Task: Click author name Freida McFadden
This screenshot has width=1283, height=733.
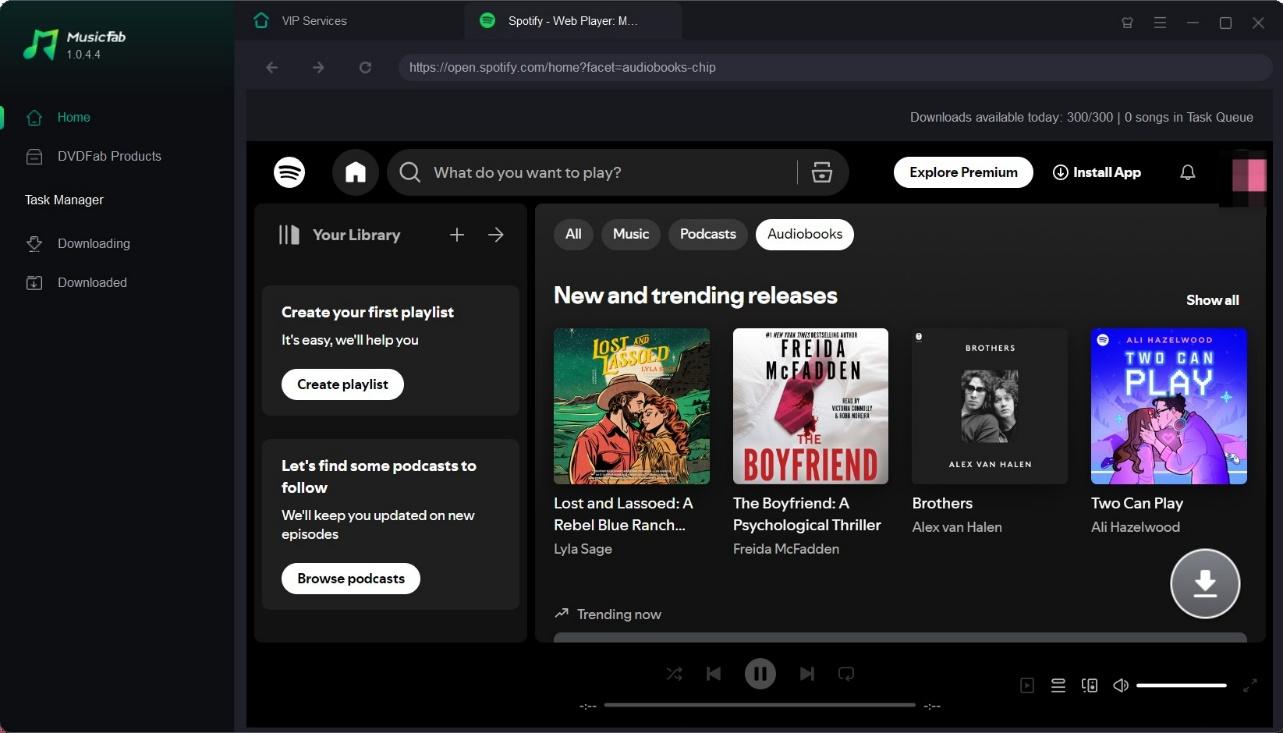Action: (786, 549)
